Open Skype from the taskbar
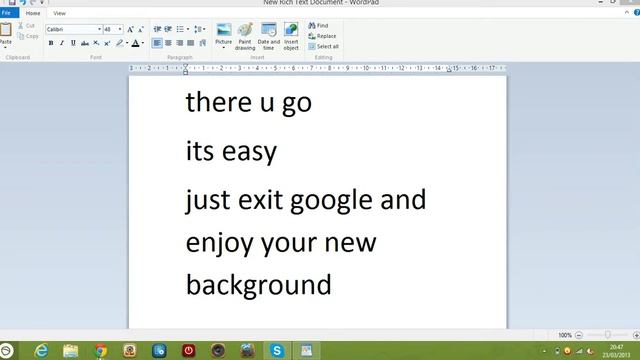 (277, 351)
